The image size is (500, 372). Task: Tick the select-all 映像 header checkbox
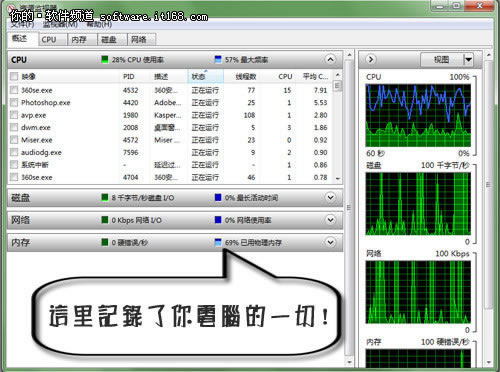14,76
